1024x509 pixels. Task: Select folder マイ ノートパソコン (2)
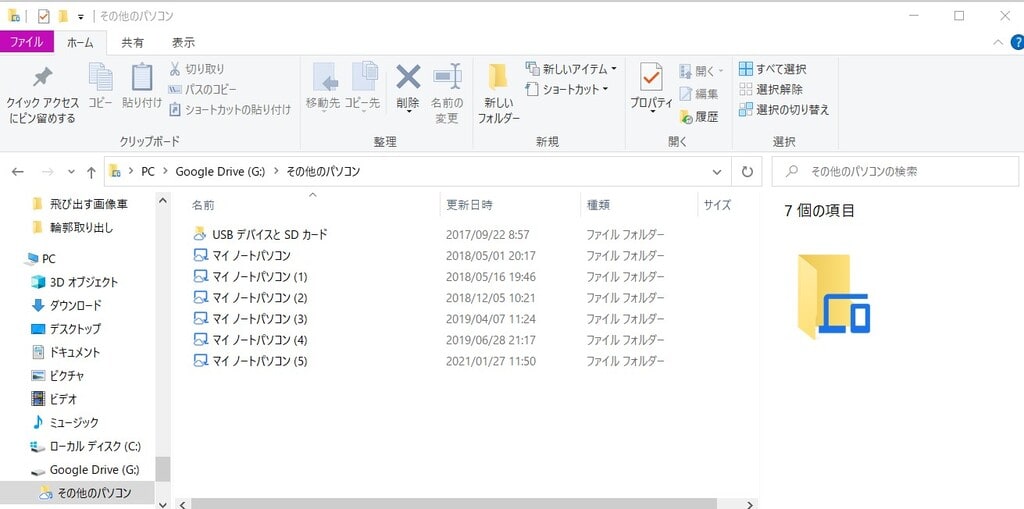250,298
